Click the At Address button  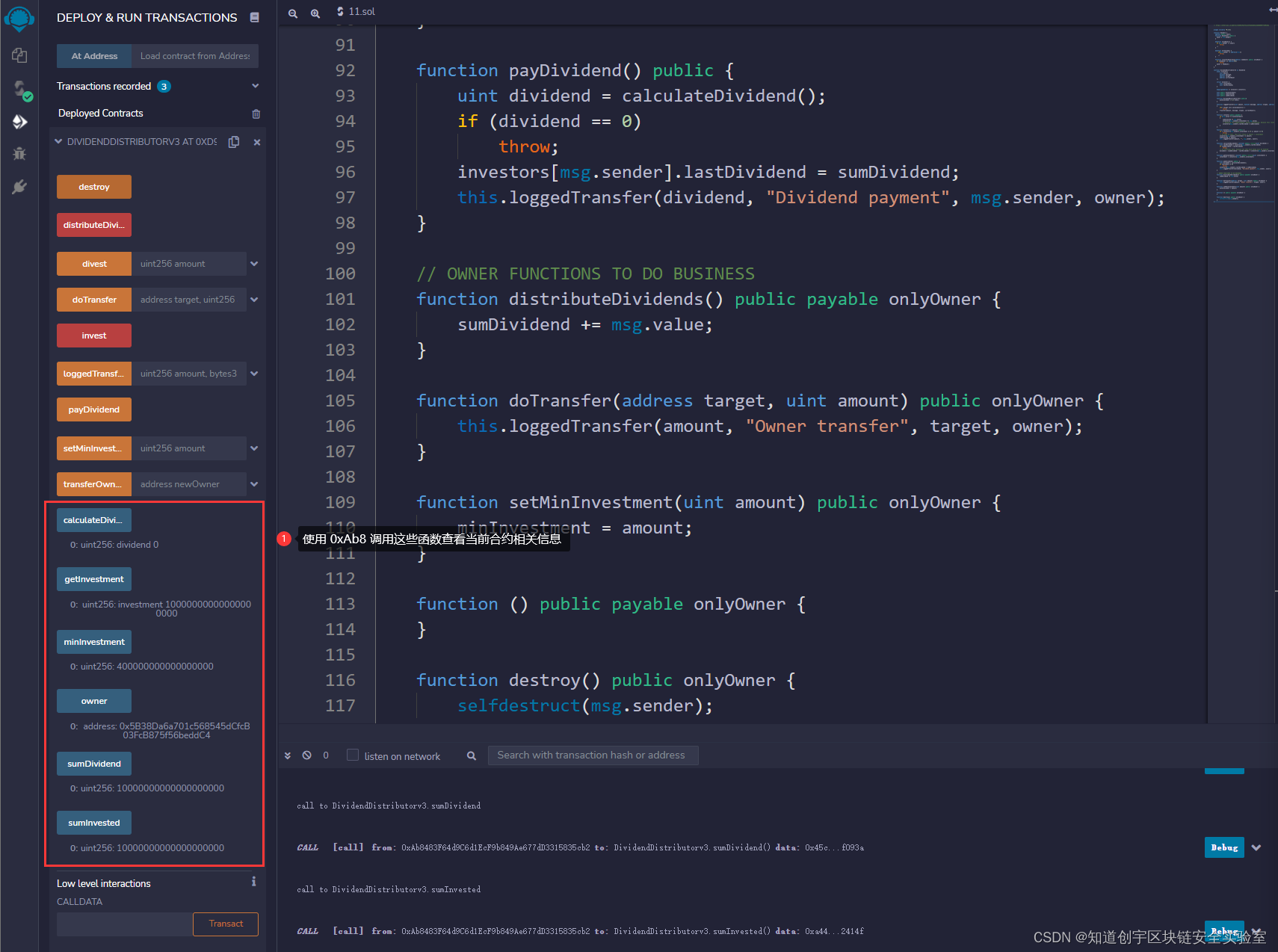[94, 56]
